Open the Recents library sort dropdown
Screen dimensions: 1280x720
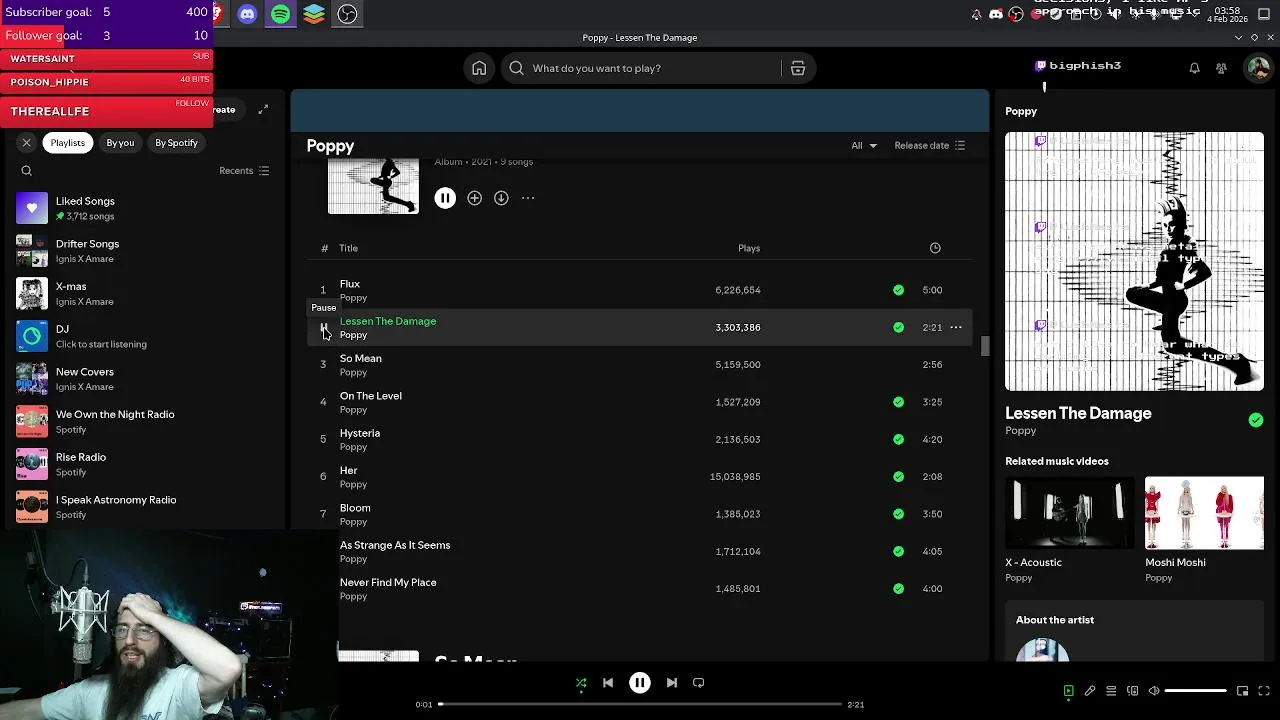tap(244, 171)
